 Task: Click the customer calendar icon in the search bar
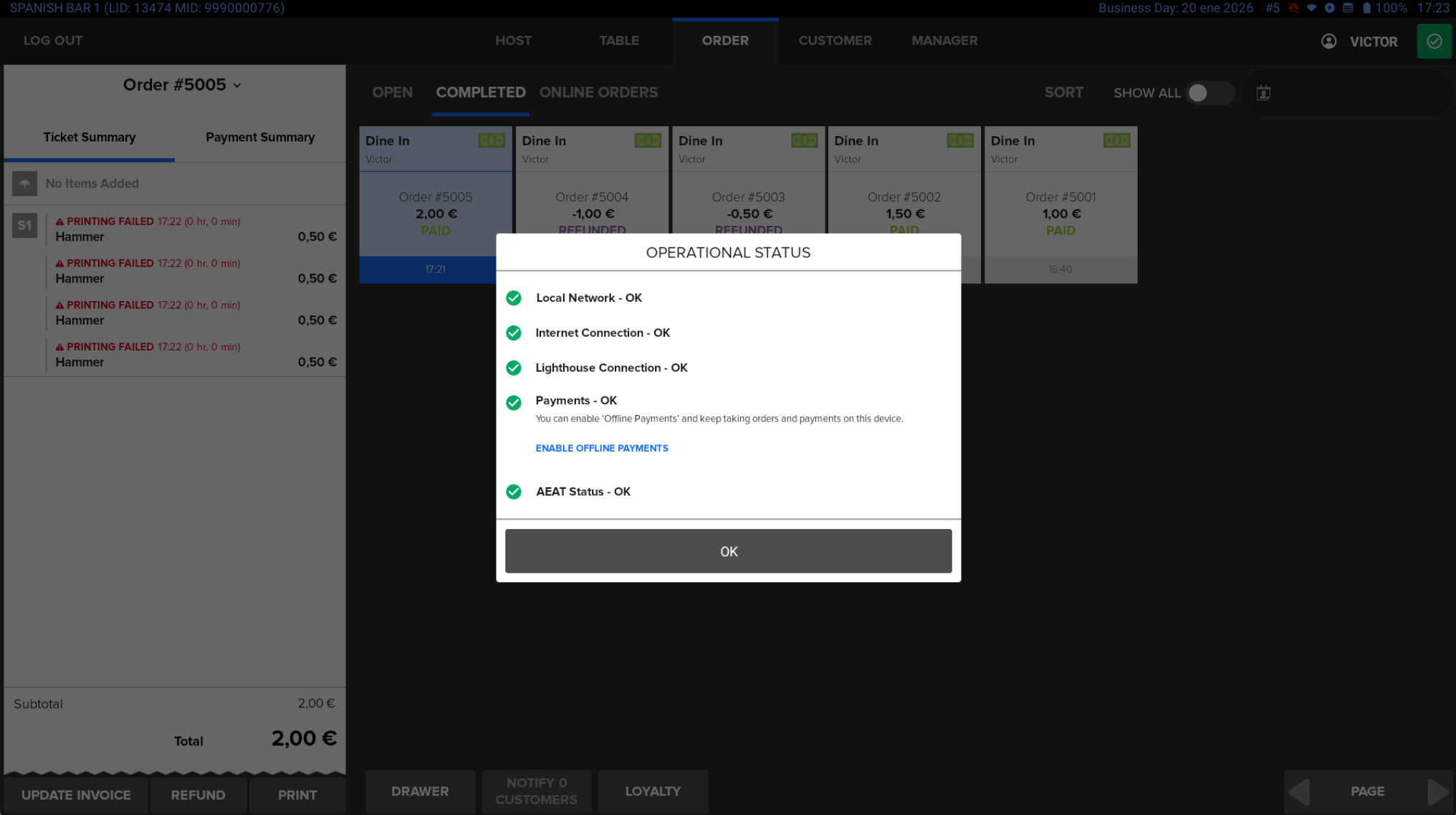click(1263, 92)
